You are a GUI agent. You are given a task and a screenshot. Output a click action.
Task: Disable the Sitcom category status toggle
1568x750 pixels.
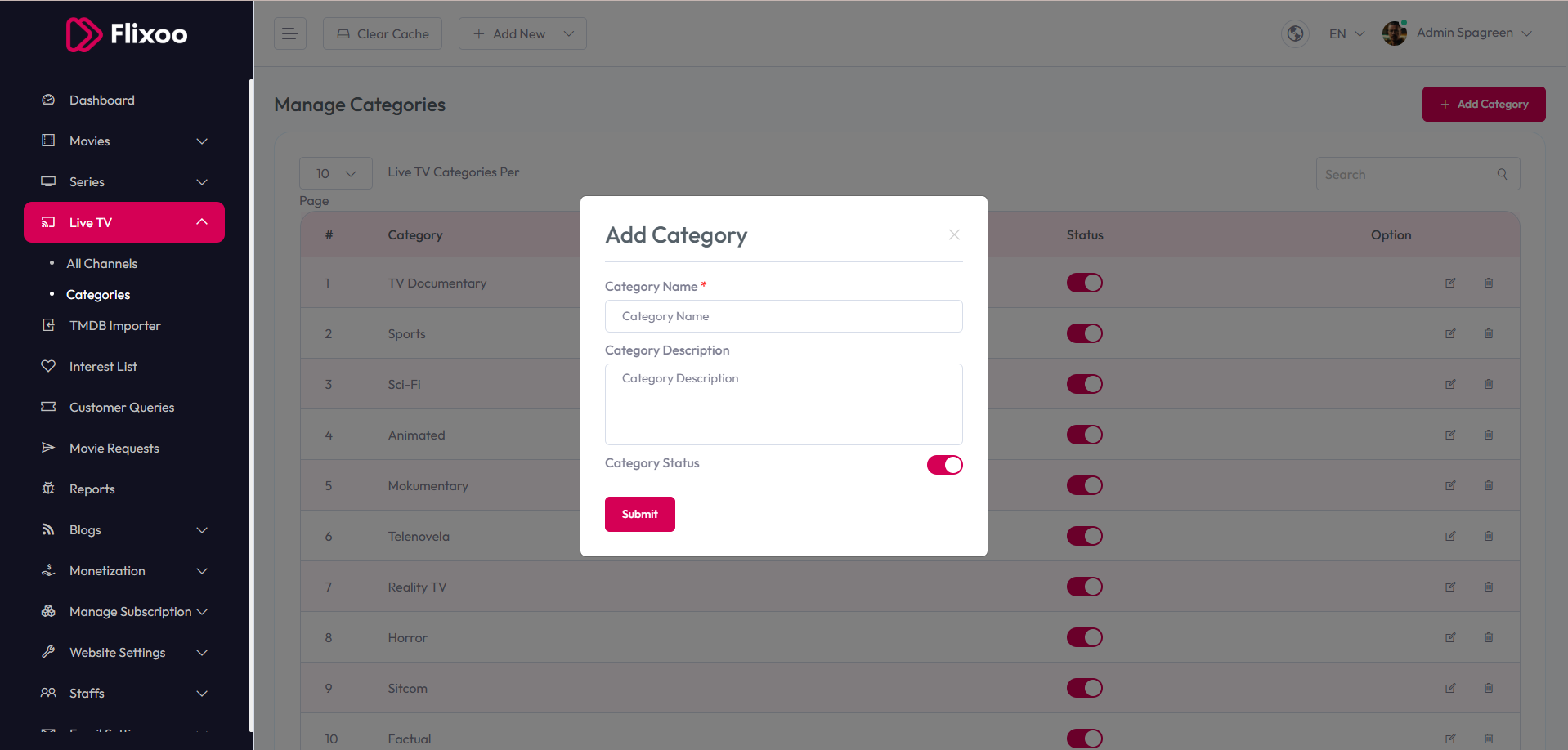[x=1085, y=688]
